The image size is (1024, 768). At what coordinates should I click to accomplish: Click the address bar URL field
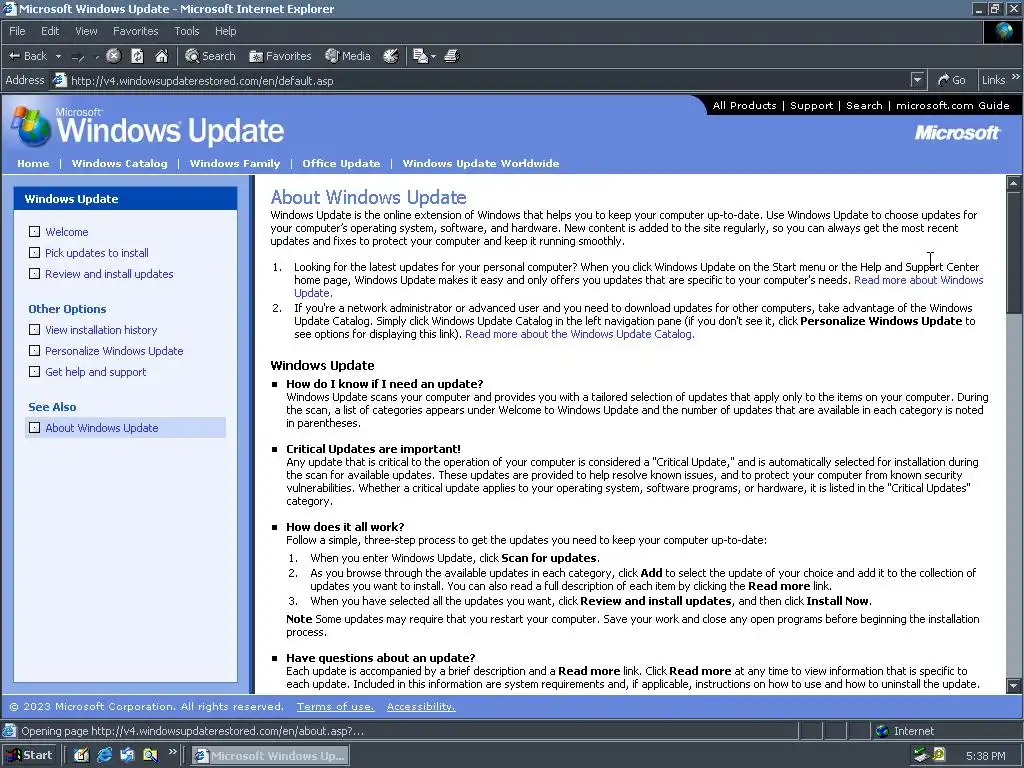click(x=483, y=81)
